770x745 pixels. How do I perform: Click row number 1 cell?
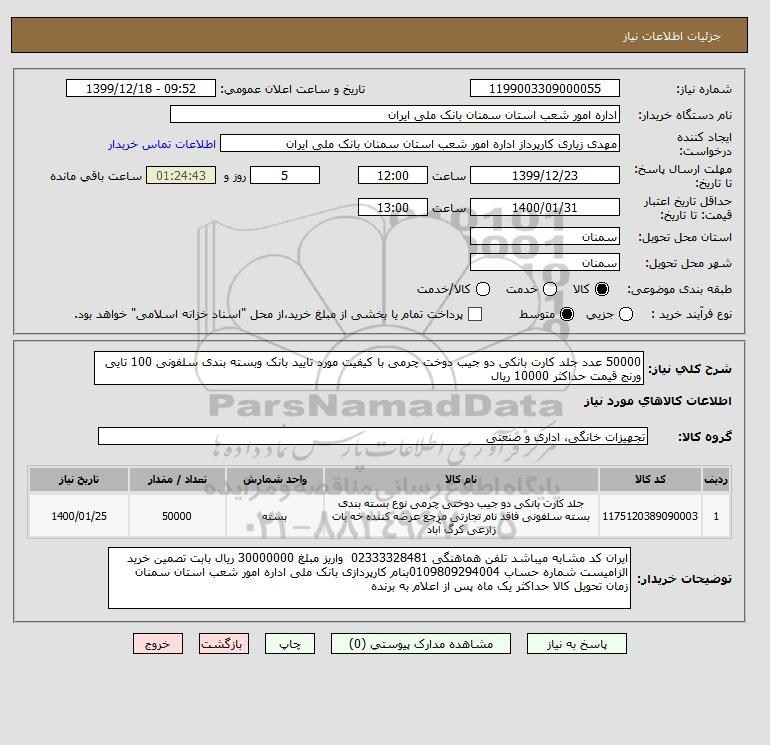(716, 516)
